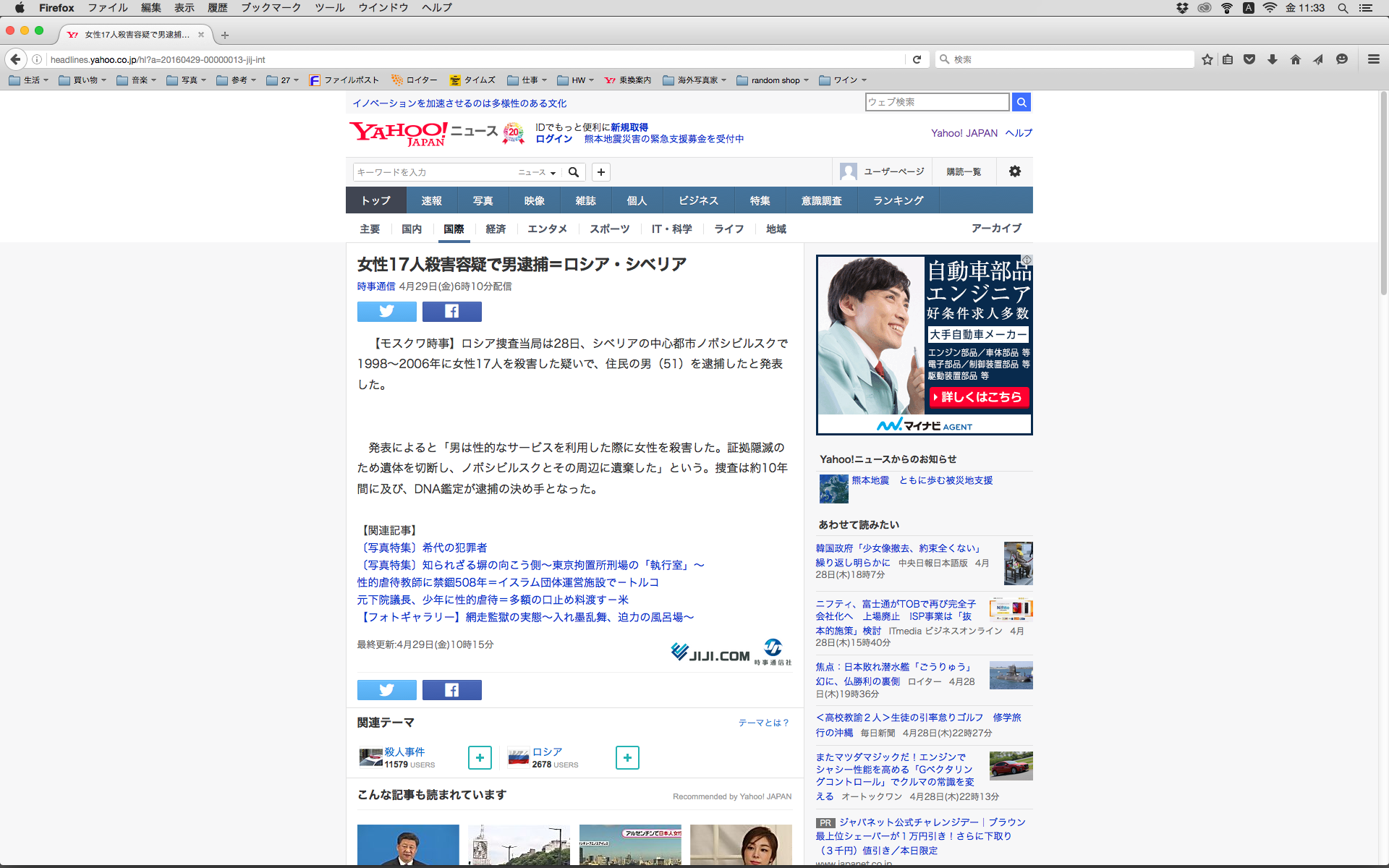Click the Firefox back arrow button
This screenshot has height=868, width=1389.
(x=16, y=59)
